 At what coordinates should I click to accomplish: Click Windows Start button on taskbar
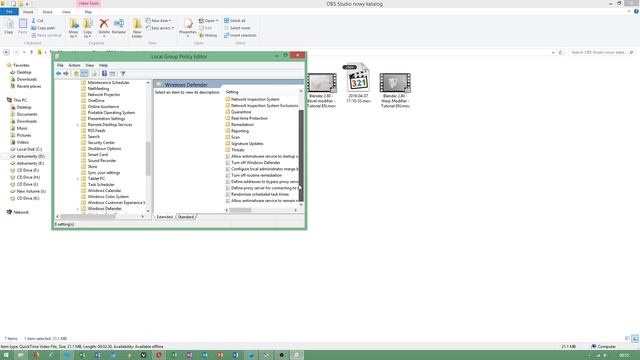6,355
